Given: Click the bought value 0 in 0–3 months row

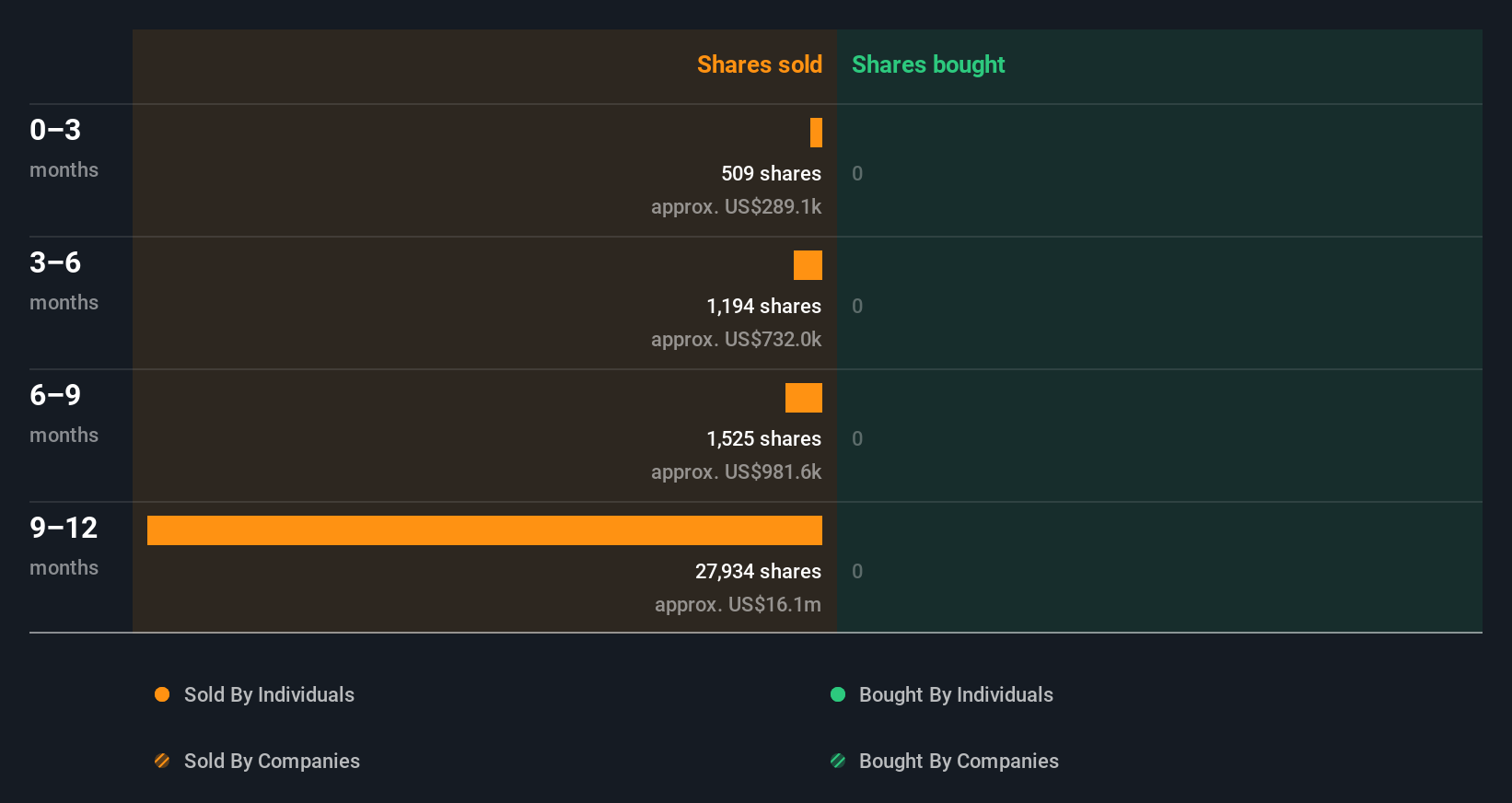Looking at the screenshot, I should point(857,173).
